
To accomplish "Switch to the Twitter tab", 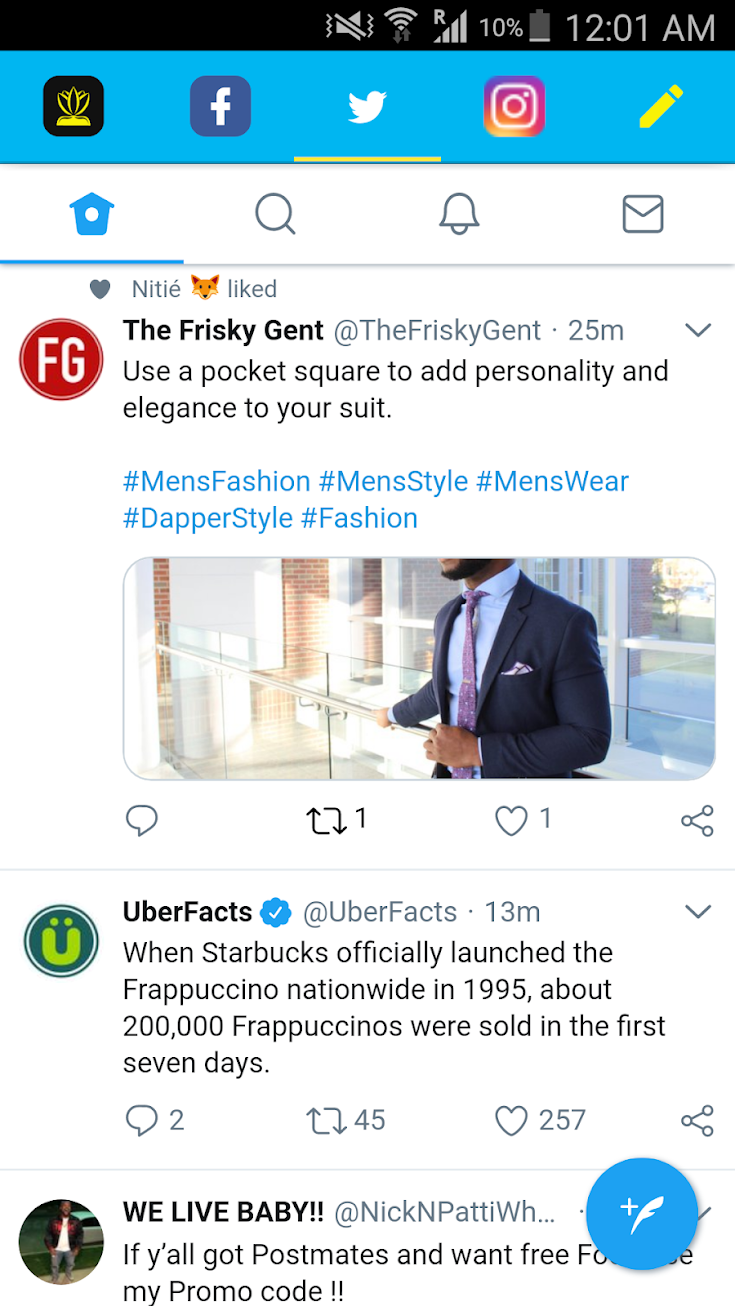I will pos(367,106).
